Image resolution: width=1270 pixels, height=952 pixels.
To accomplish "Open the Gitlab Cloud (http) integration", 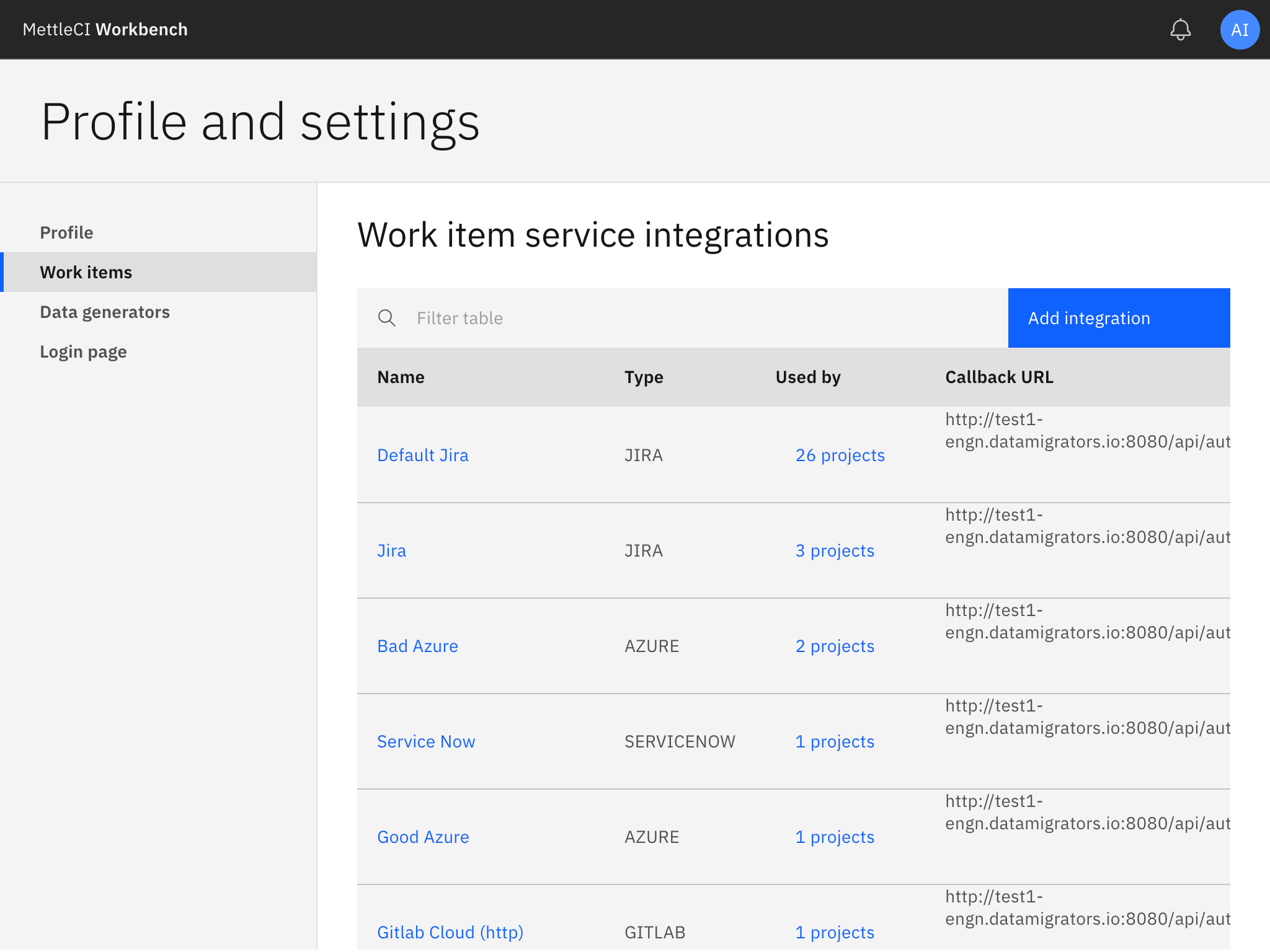I will coord(450,932).
